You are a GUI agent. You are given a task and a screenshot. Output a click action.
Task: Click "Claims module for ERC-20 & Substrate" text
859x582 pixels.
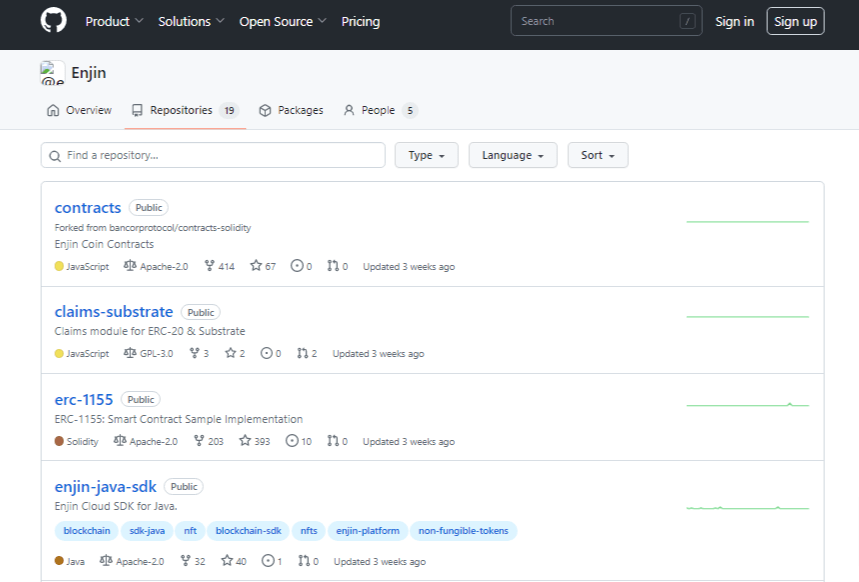click(150, 331)
